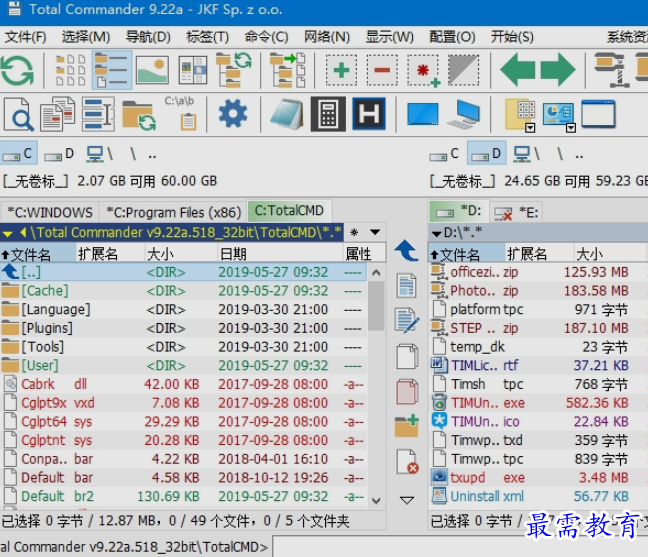Click the blue desktop screen icon
The height and width of the screenshot is (557, 648).
(x=423, y=114)
